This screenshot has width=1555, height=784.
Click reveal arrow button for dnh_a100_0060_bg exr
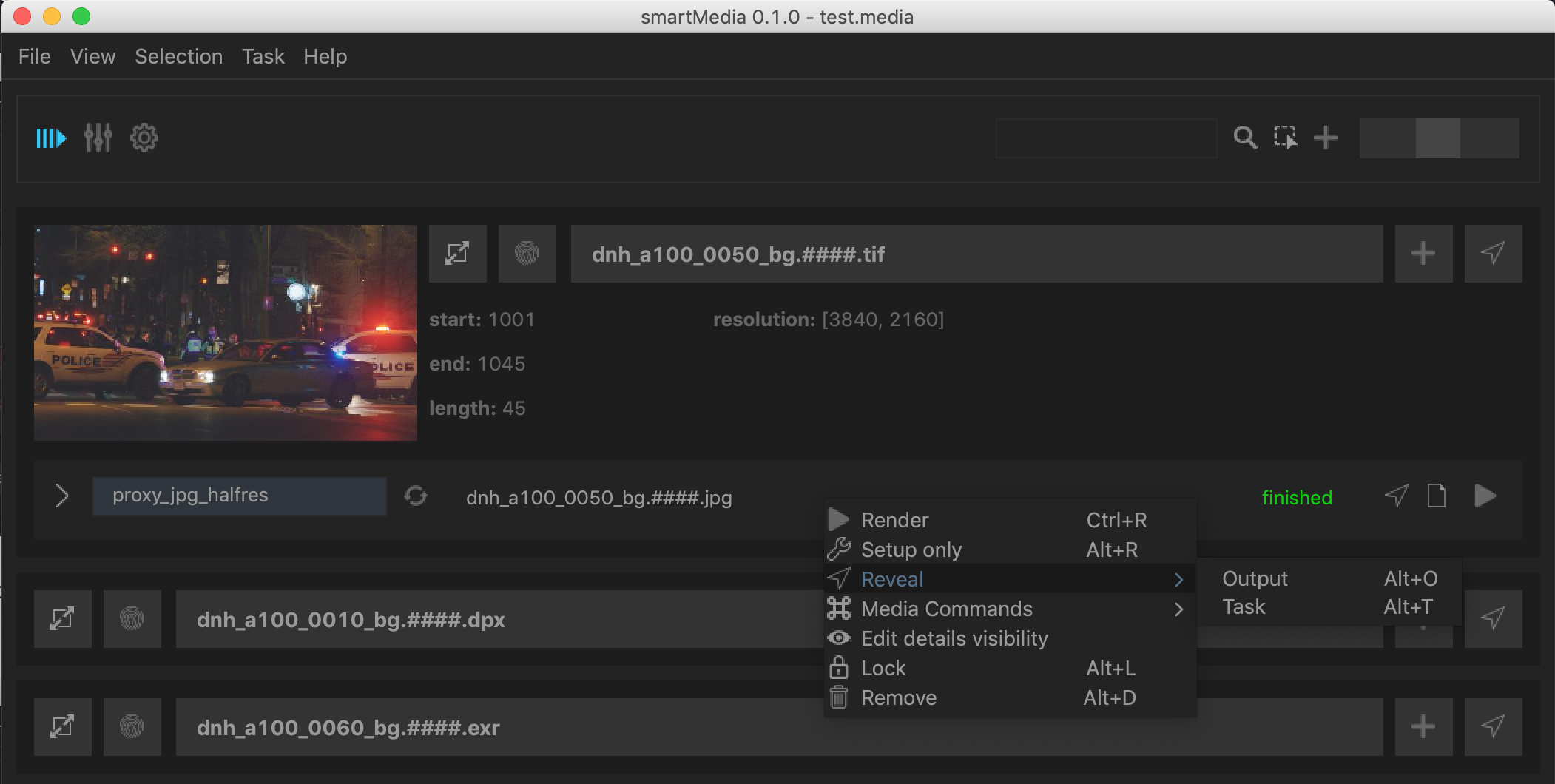(x=1493, y=727)
